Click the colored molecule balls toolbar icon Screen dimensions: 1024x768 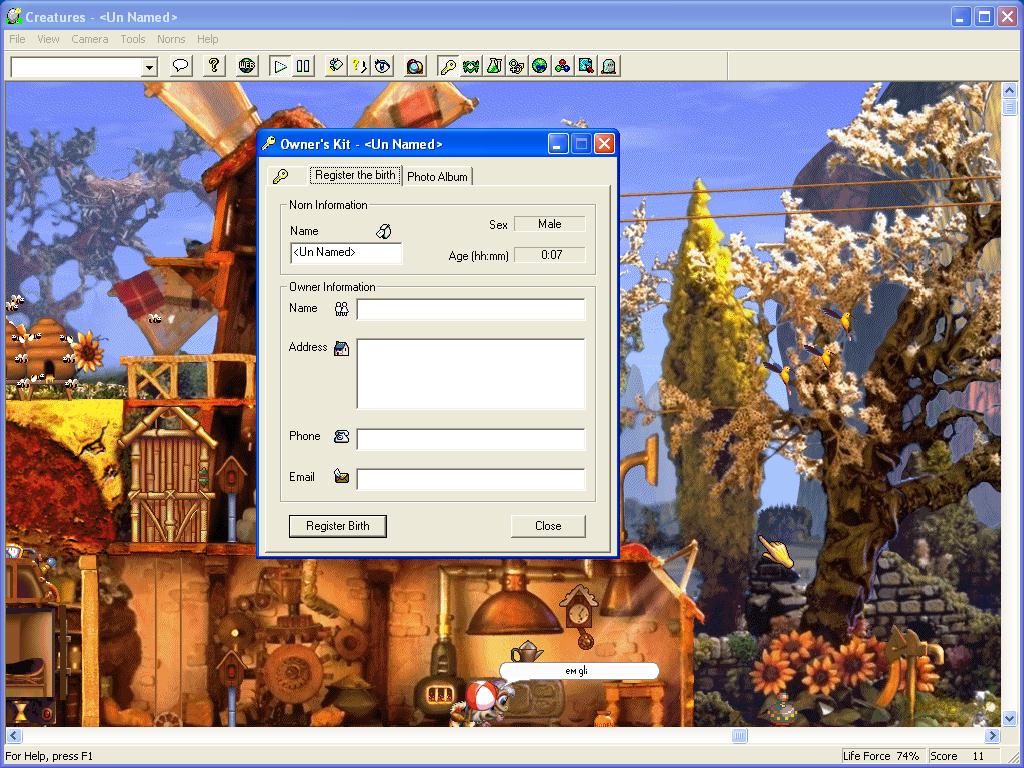point(562,66)
